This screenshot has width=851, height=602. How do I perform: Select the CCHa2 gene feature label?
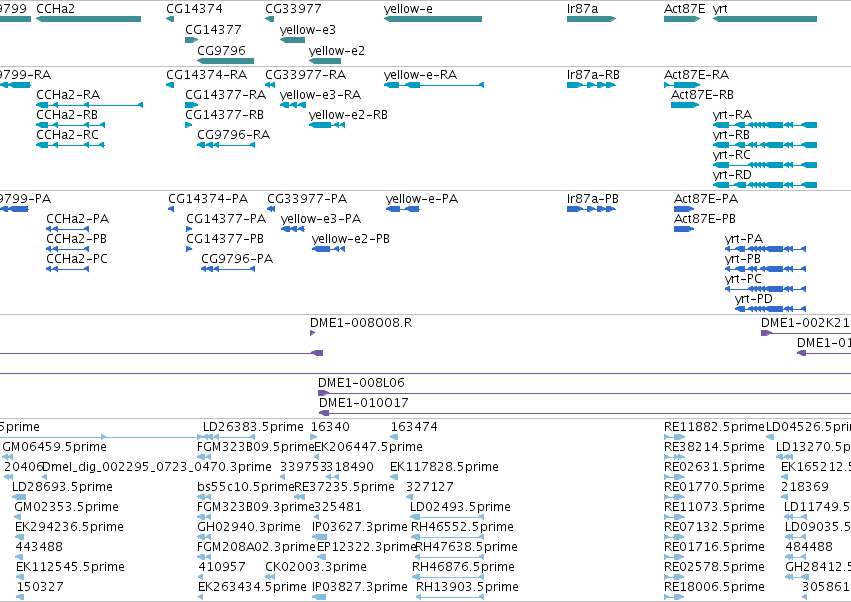click(x=55, y=9)
